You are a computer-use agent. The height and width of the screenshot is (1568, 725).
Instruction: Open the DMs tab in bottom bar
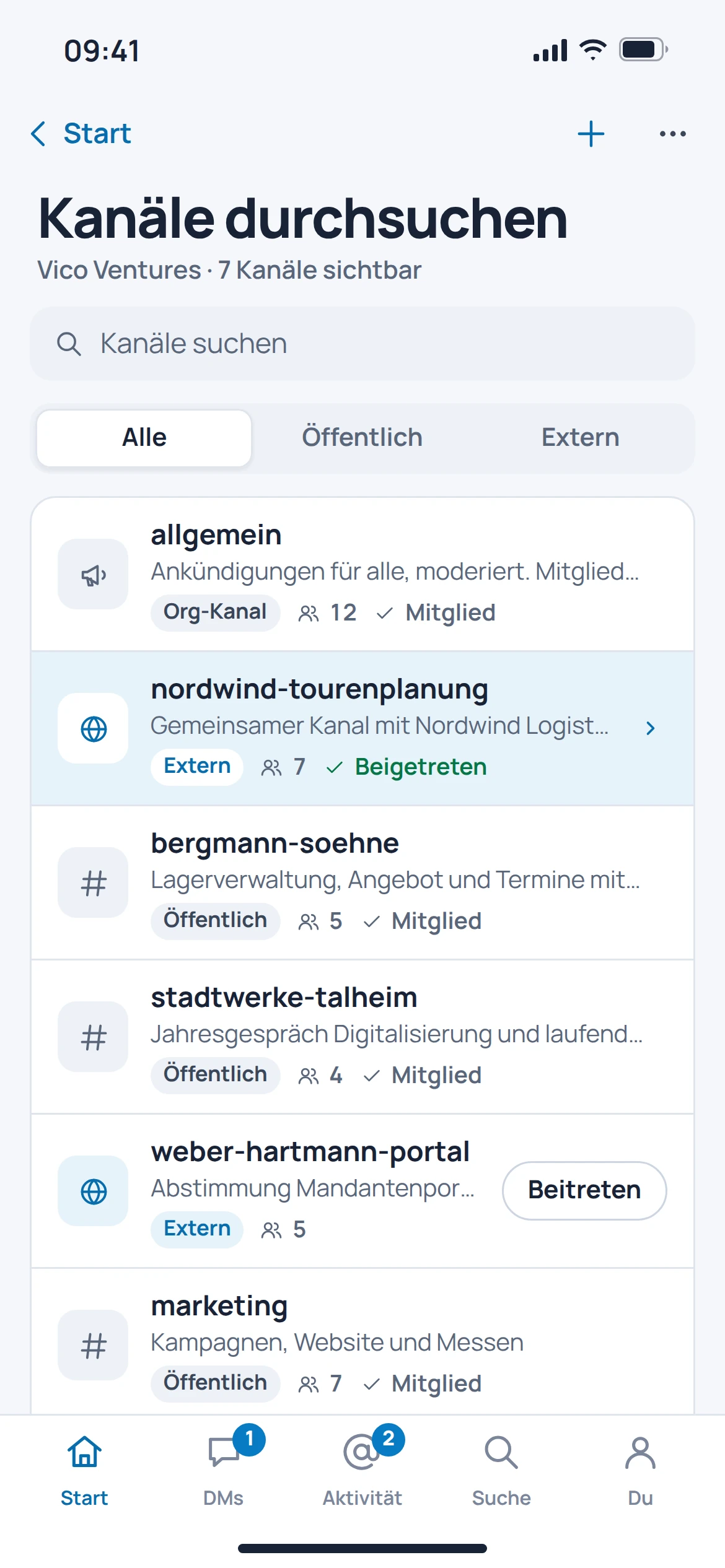point(224,1471)
